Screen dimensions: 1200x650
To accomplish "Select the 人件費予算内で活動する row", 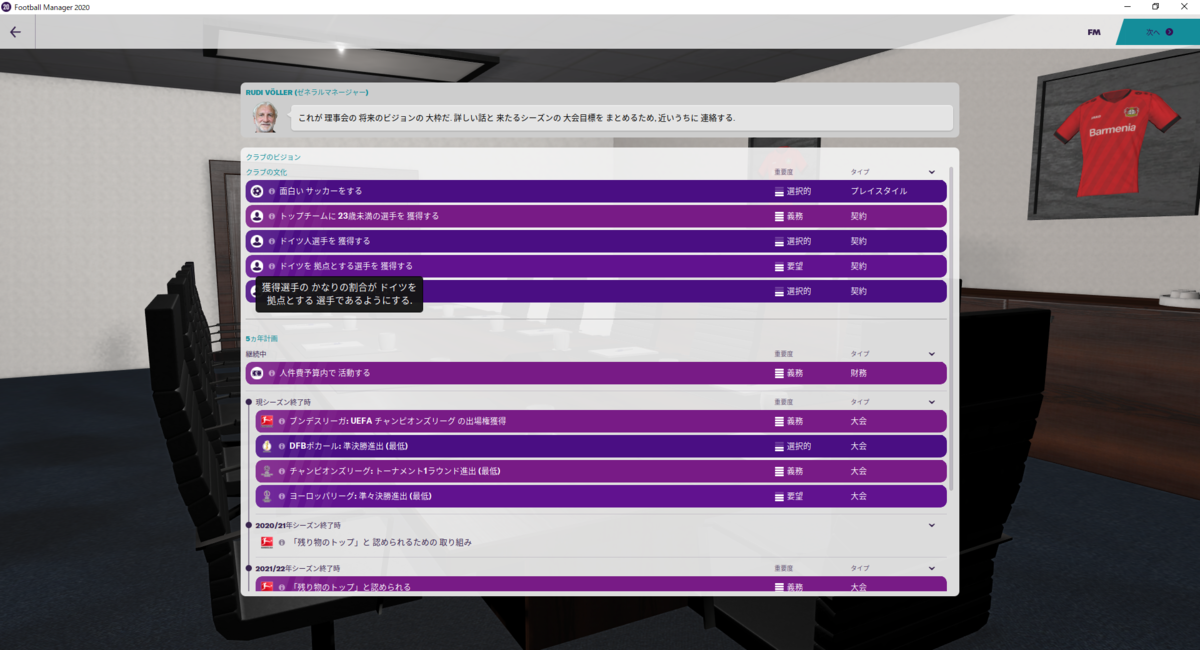I will click(596, 373).
